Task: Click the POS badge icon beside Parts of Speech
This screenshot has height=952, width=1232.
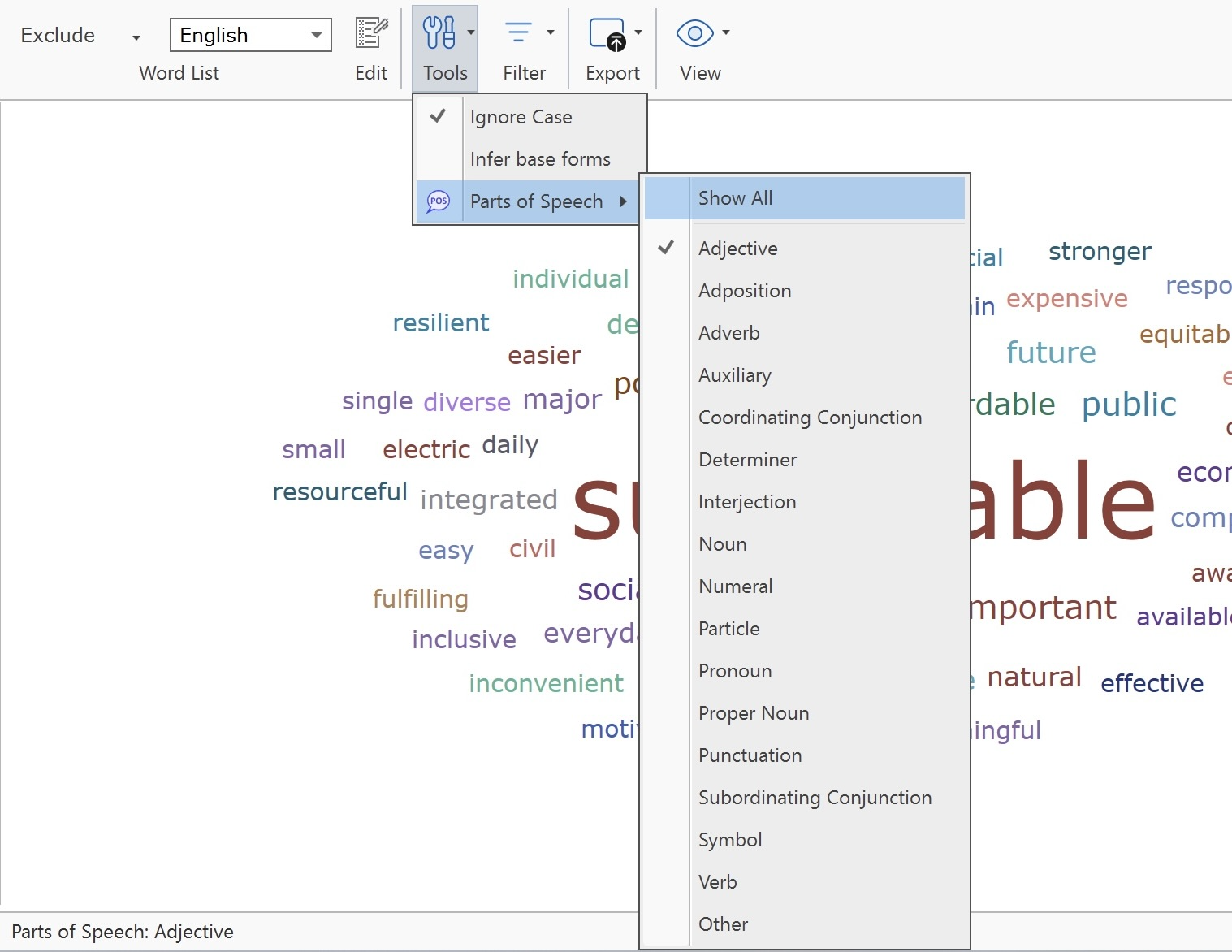Action: [439, 201]
